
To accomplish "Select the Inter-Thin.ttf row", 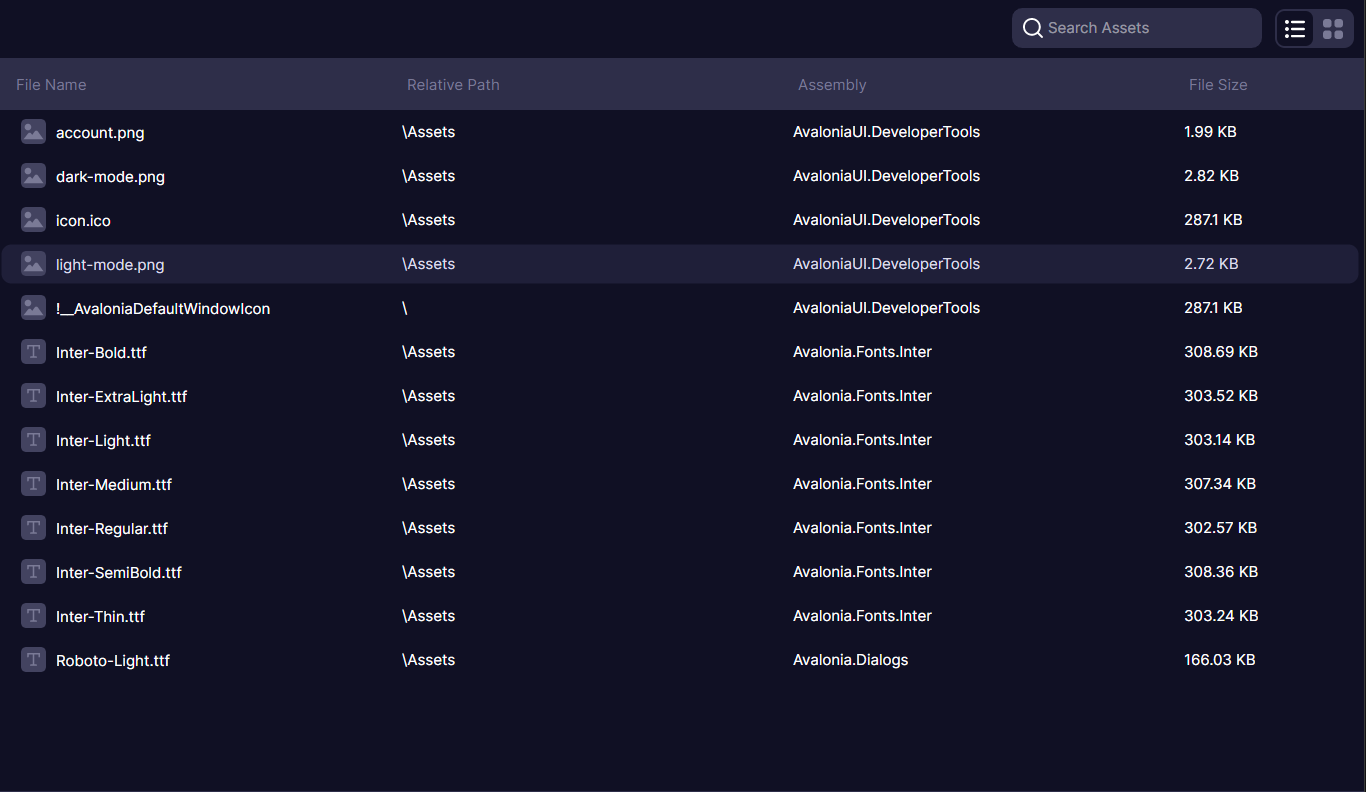I will [x=400, y=615].
